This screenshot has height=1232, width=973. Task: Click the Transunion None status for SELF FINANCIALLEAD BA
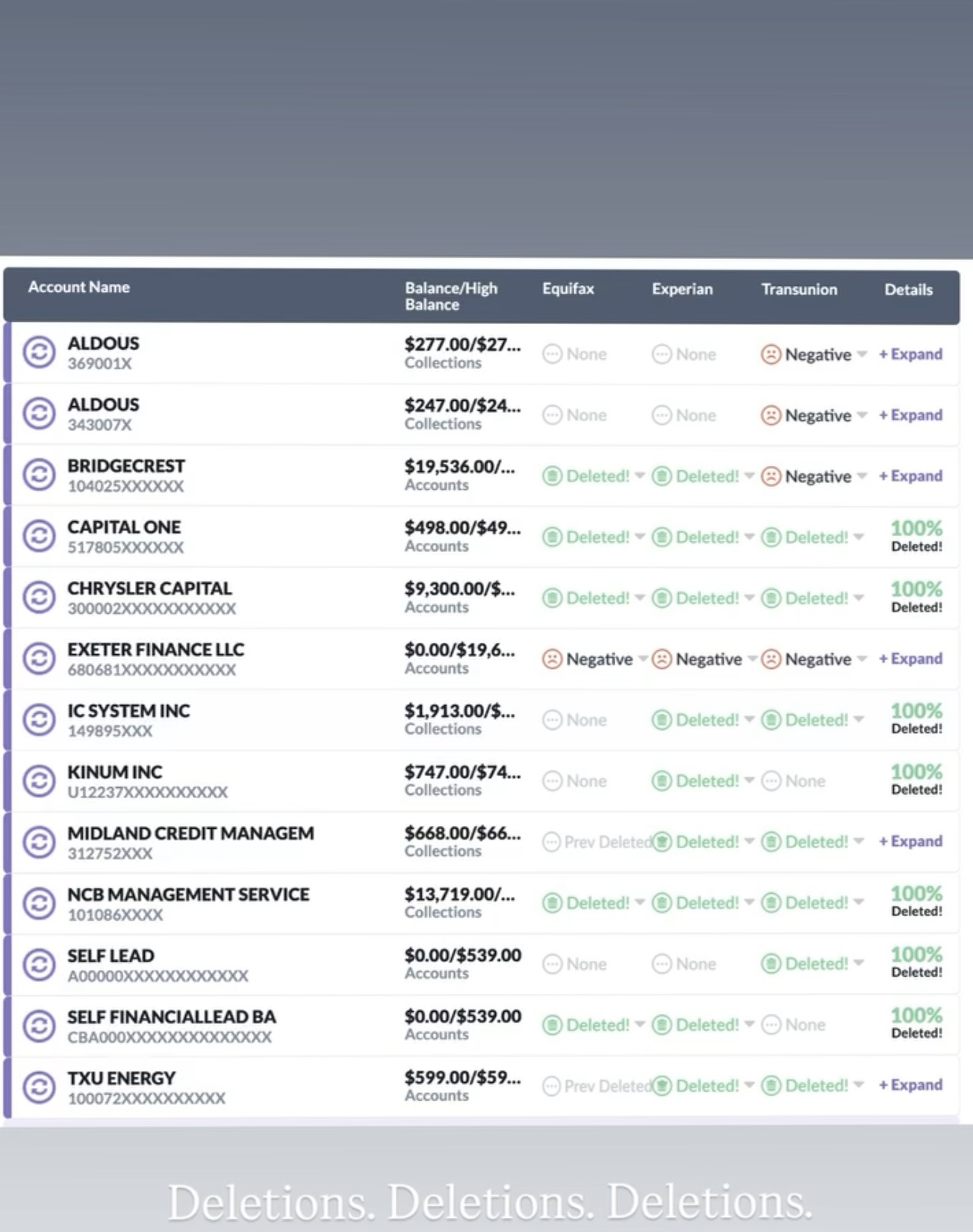click(793, 1025)
